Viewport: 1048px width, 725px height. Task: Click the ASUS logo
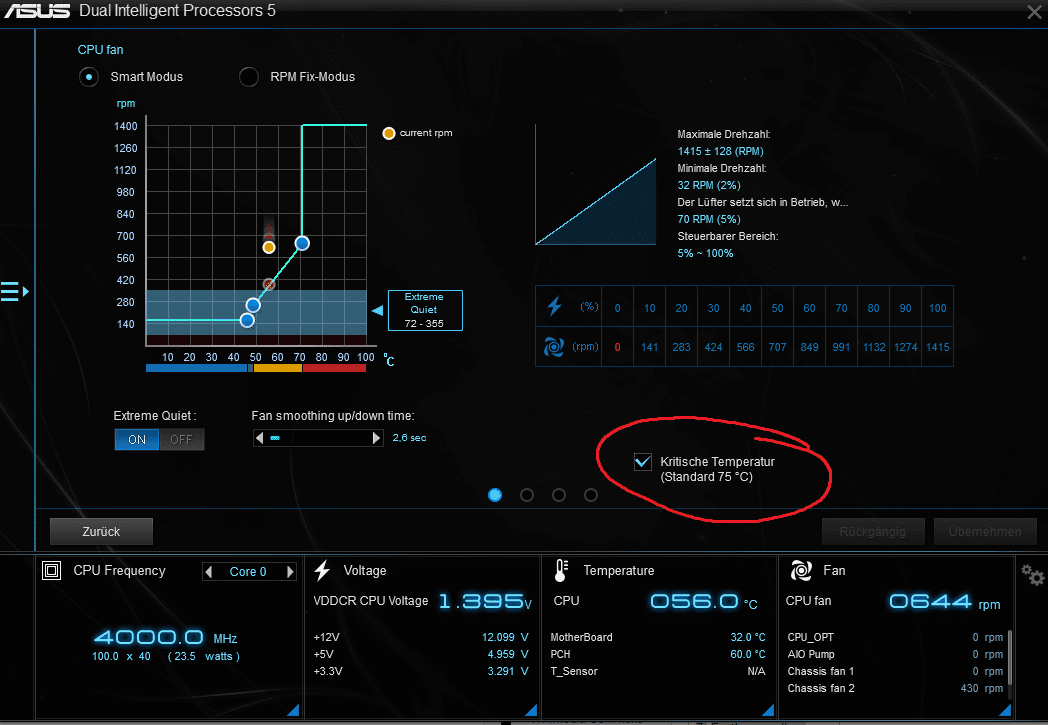click(x=37, y=11)
